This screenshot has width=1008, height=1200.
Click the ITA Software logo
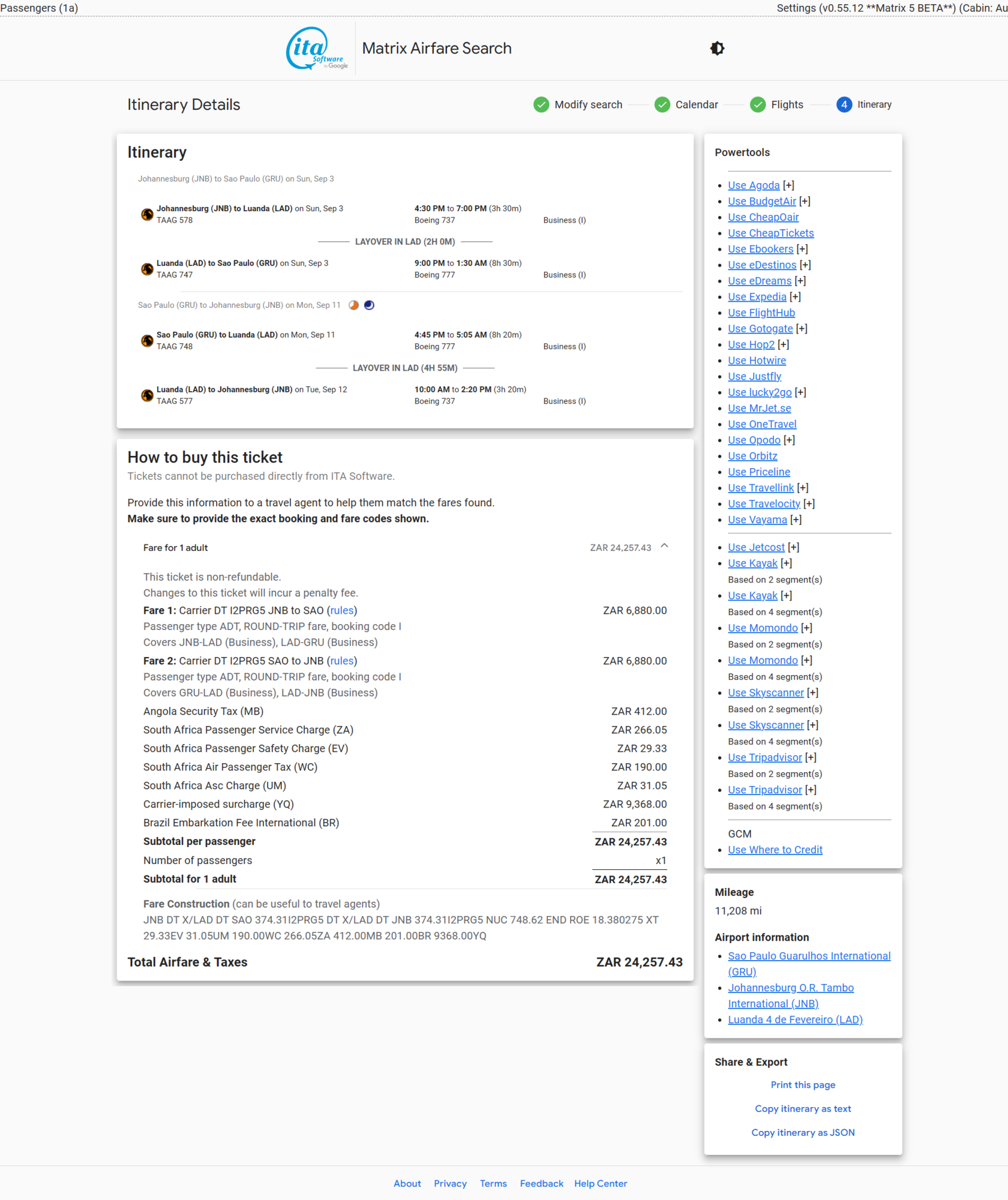pyautogui.click(x=316, y=49)
